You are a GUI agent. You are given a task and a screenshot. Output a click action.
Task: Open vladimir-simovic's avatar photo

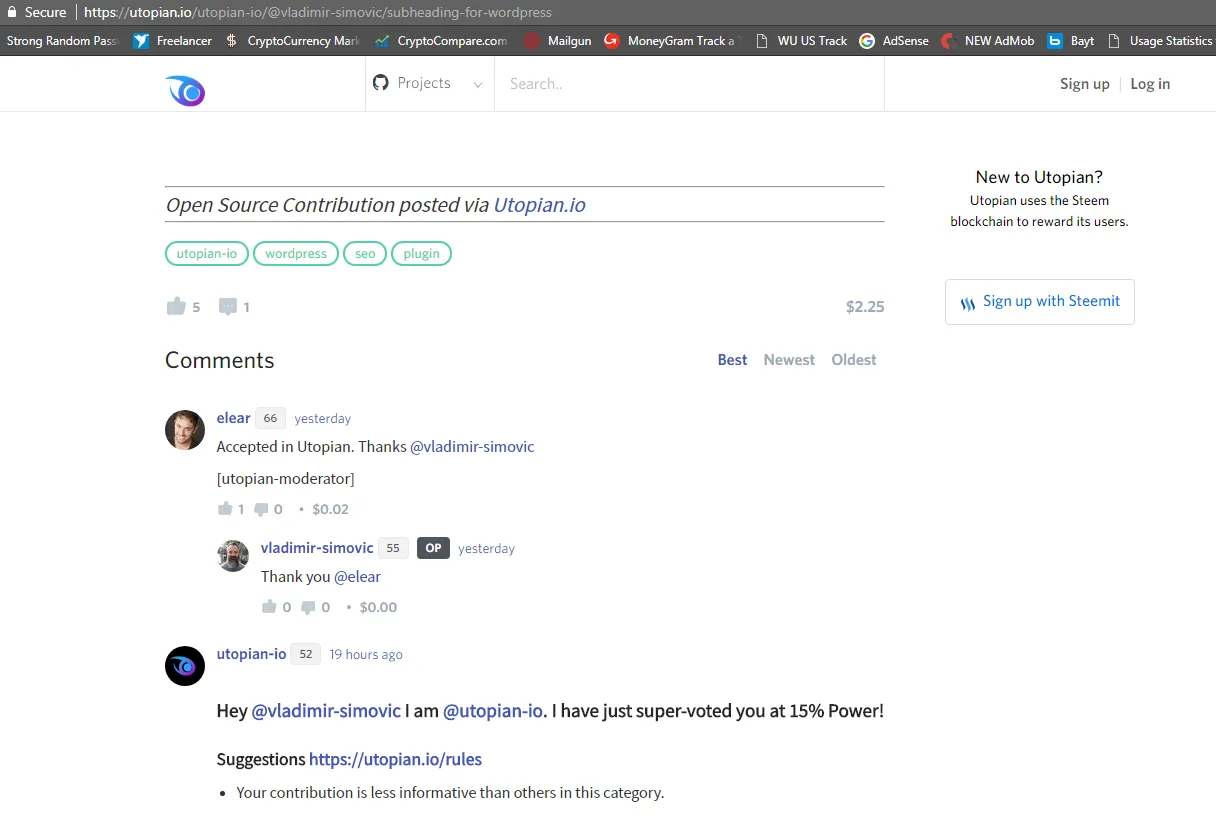[x=233, y=556]
